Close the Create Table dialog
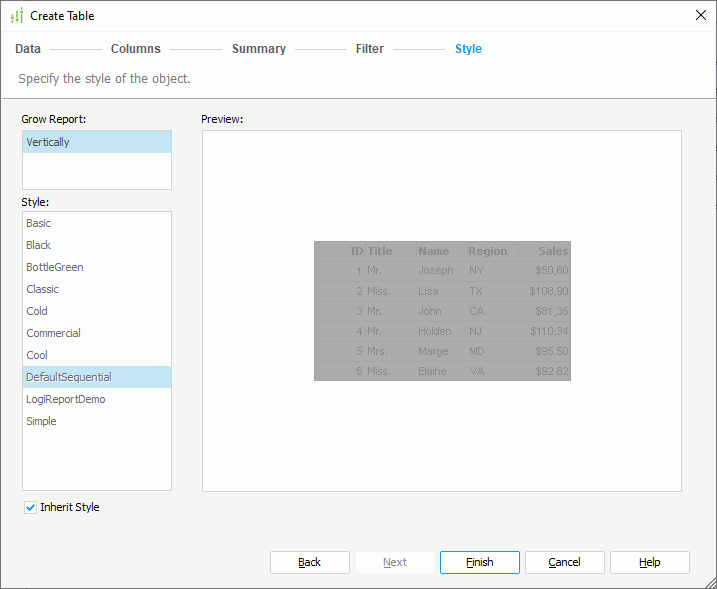Image resolution: width=717 pixels, height=589 pixels. click(700, 15)
